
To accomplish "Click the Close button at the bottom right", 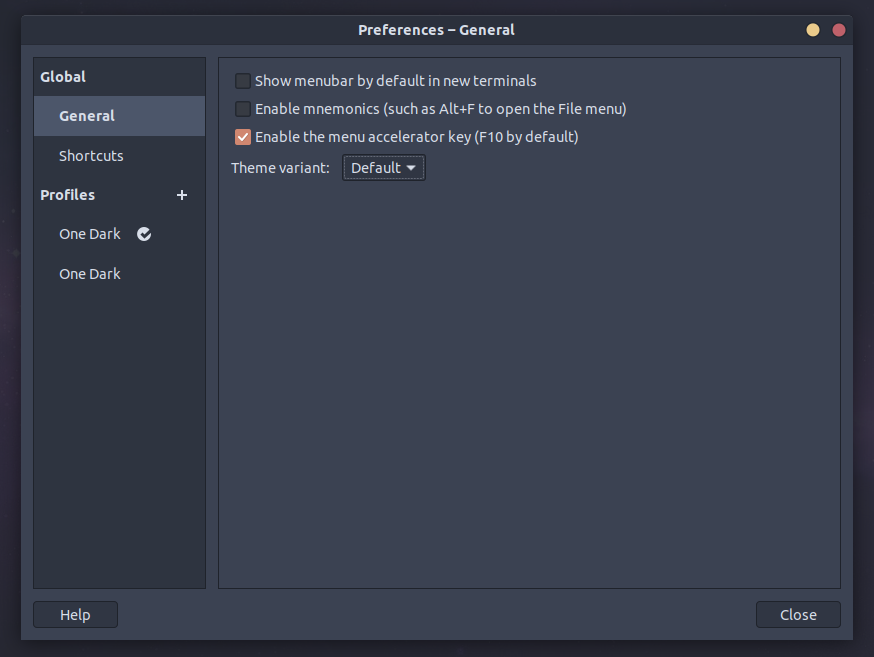I will [x=798, y=615].
